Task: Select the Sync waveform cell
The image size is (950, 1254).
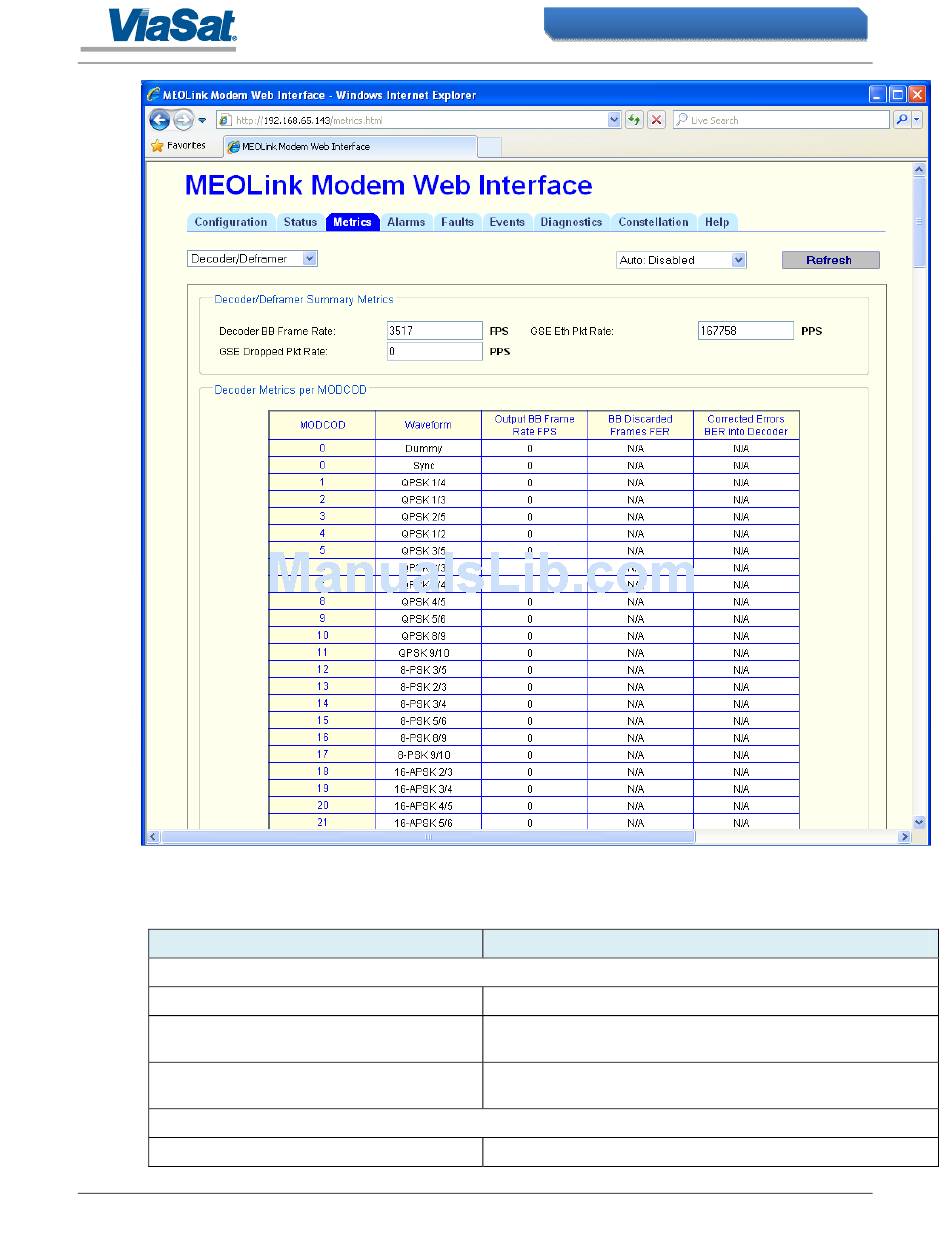Action: point(428,466)
